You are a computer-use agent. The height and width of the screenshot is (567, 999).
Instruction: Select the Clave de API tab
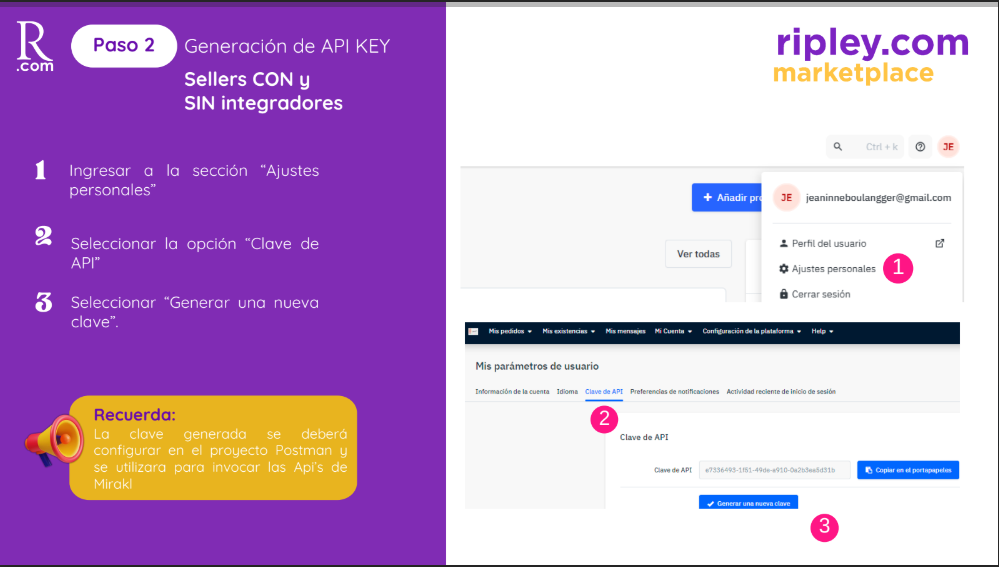point(603,392)
